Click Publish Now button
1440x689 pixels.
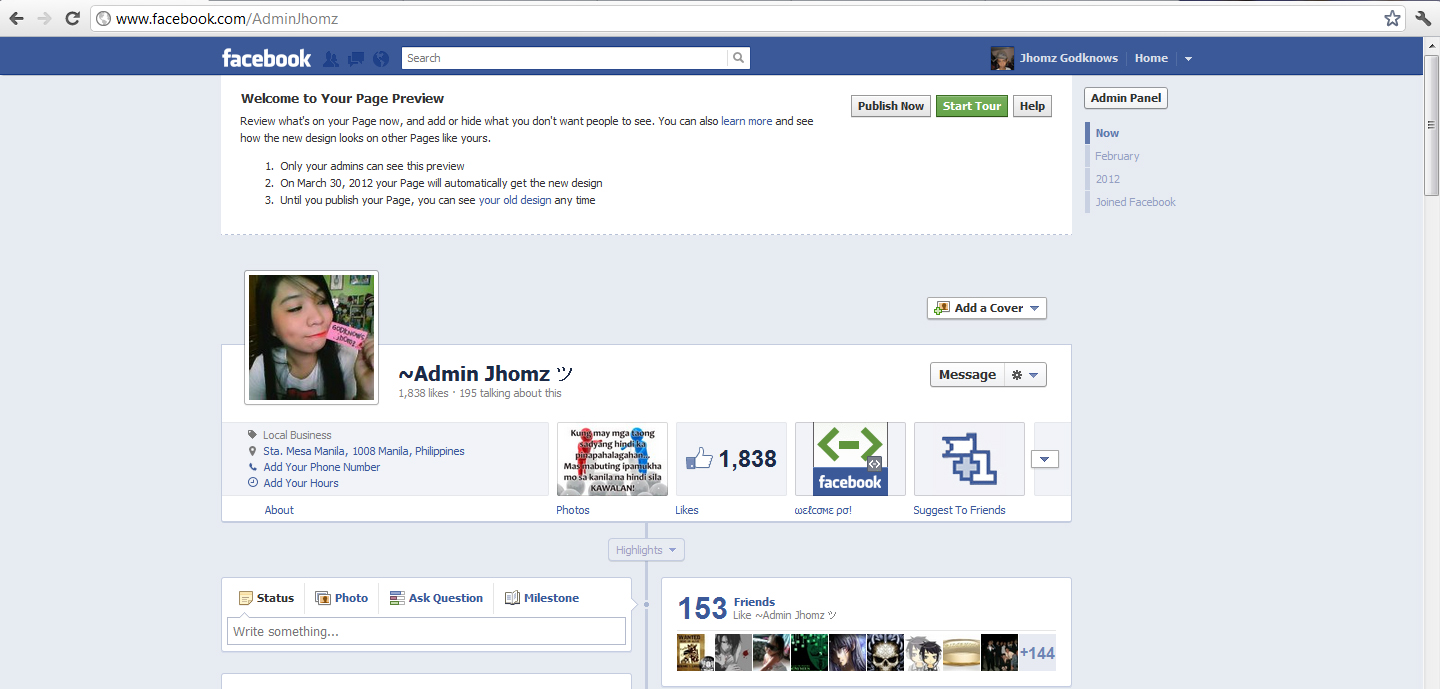click(x=891, y=106)
